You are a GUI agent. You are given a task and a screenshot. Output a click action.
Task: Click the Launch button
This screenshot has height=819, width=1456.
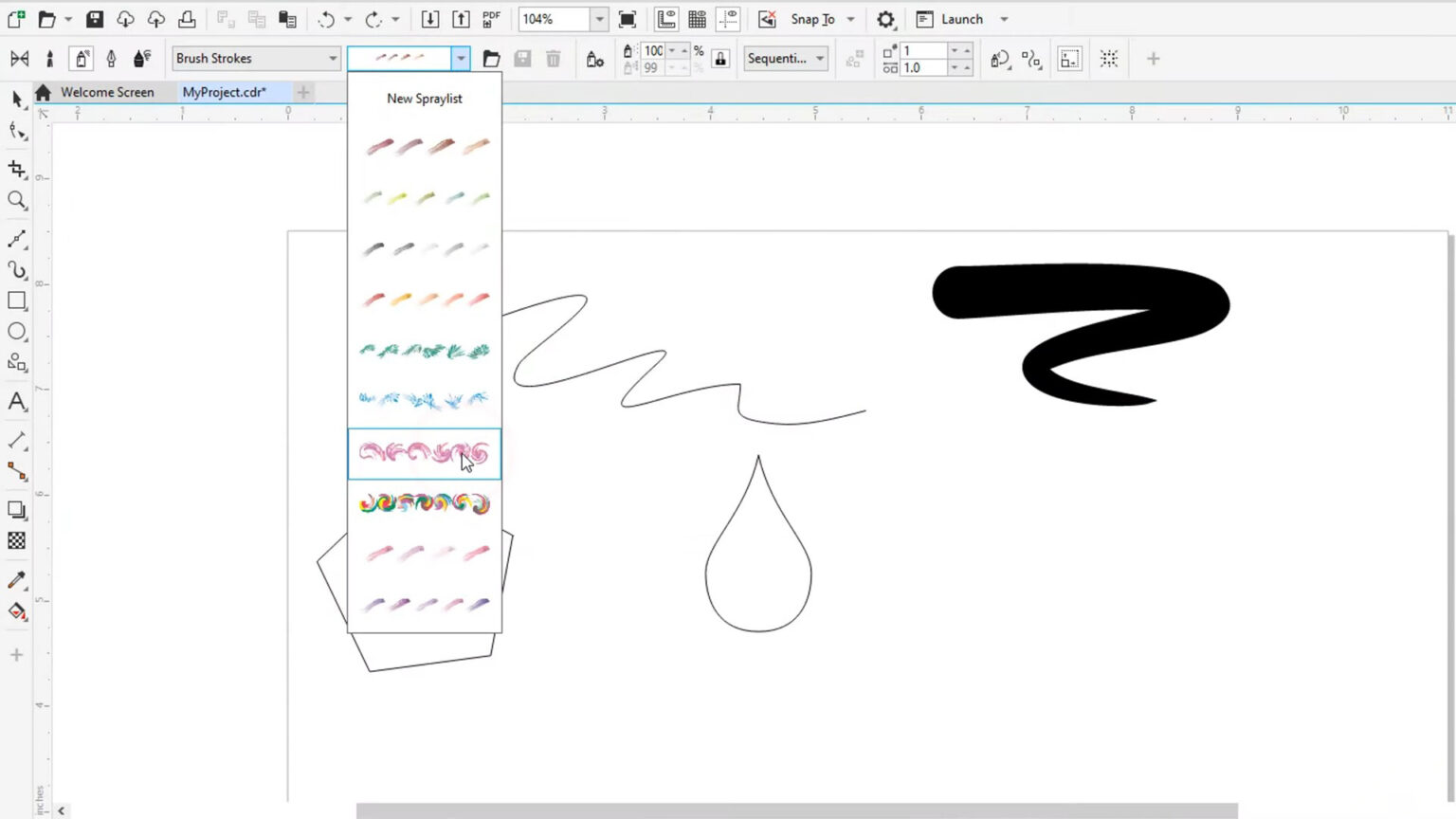(961, 20)
